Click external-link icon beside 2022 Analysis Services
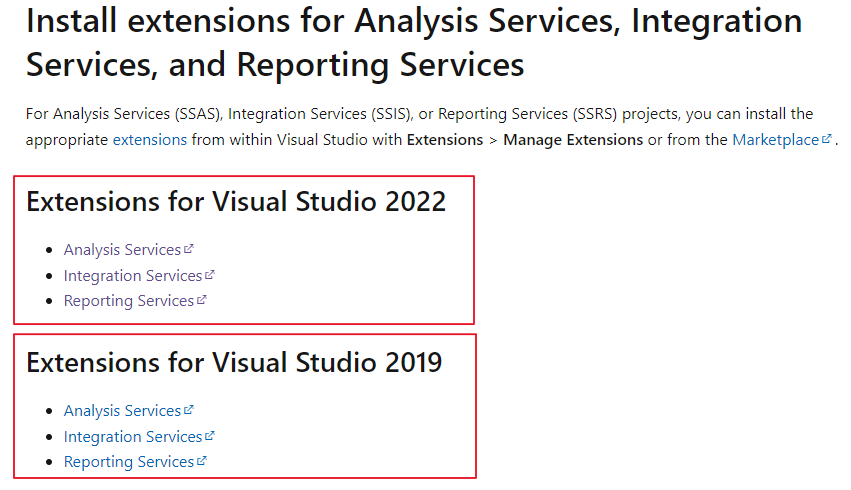This screenshot has width=851, height=490. click(x=189, y=249)
